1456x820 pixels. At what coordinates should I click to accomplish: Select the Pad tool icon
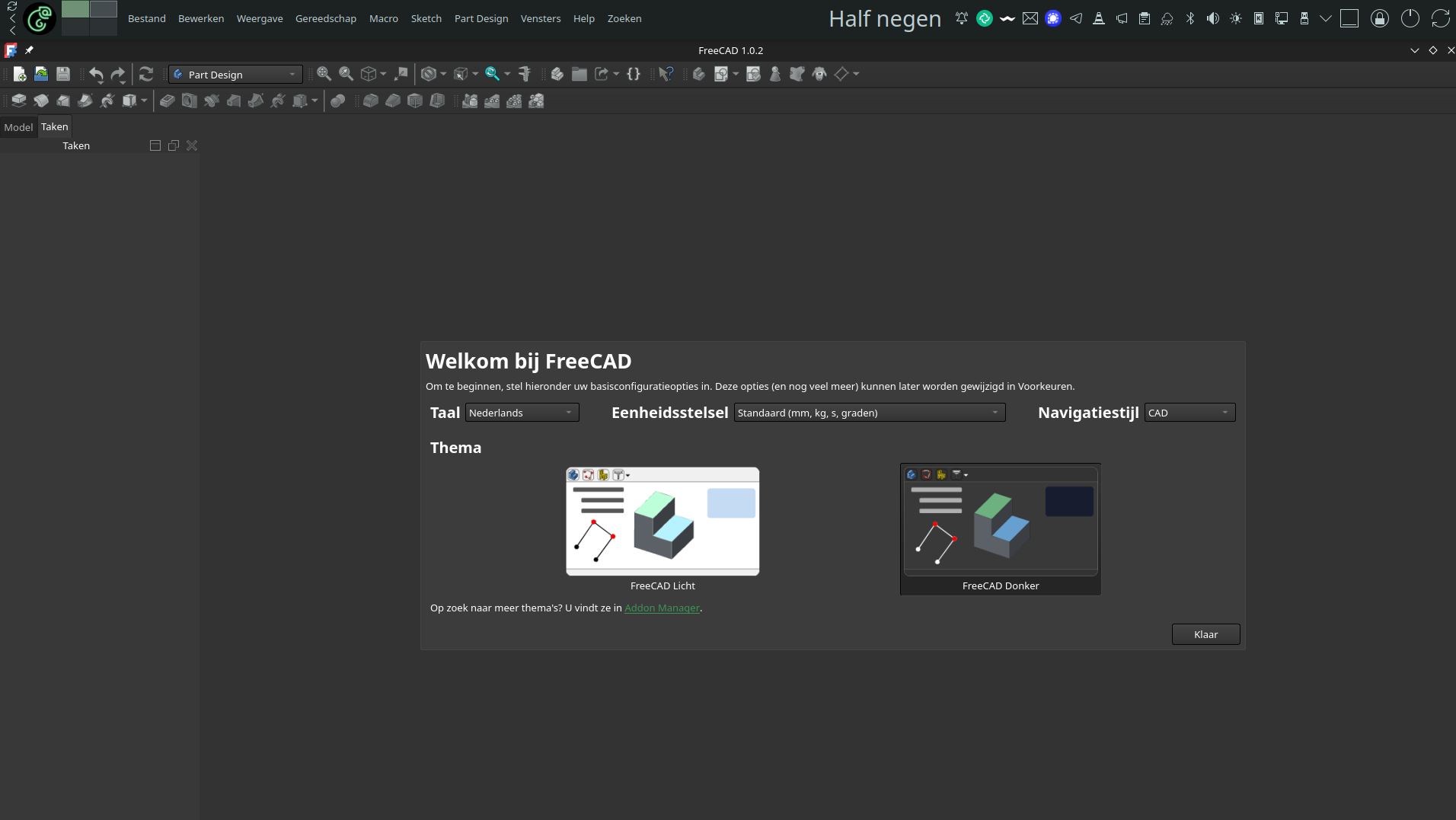19,101
